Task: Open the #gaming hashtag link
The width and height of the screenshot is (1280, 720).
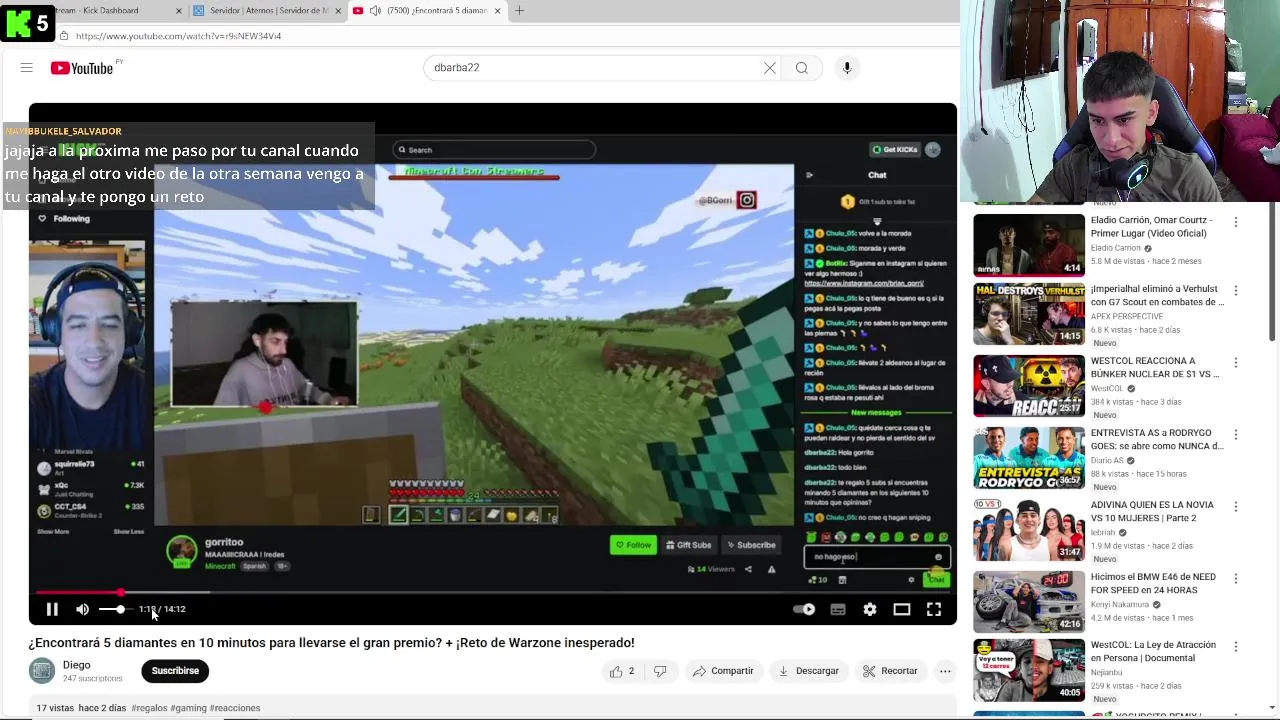Action: coord(188,708)
